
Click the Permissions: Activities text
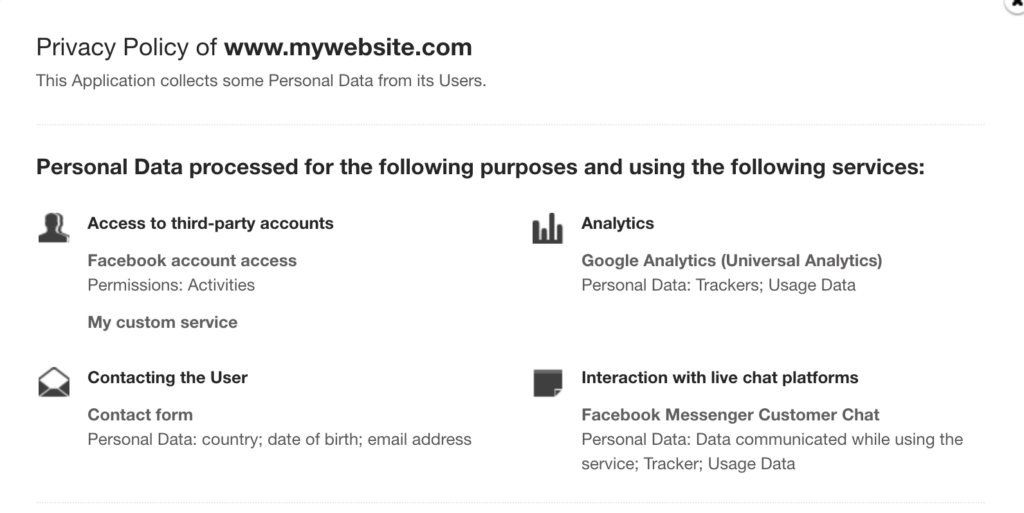click(x=171, y=285)
